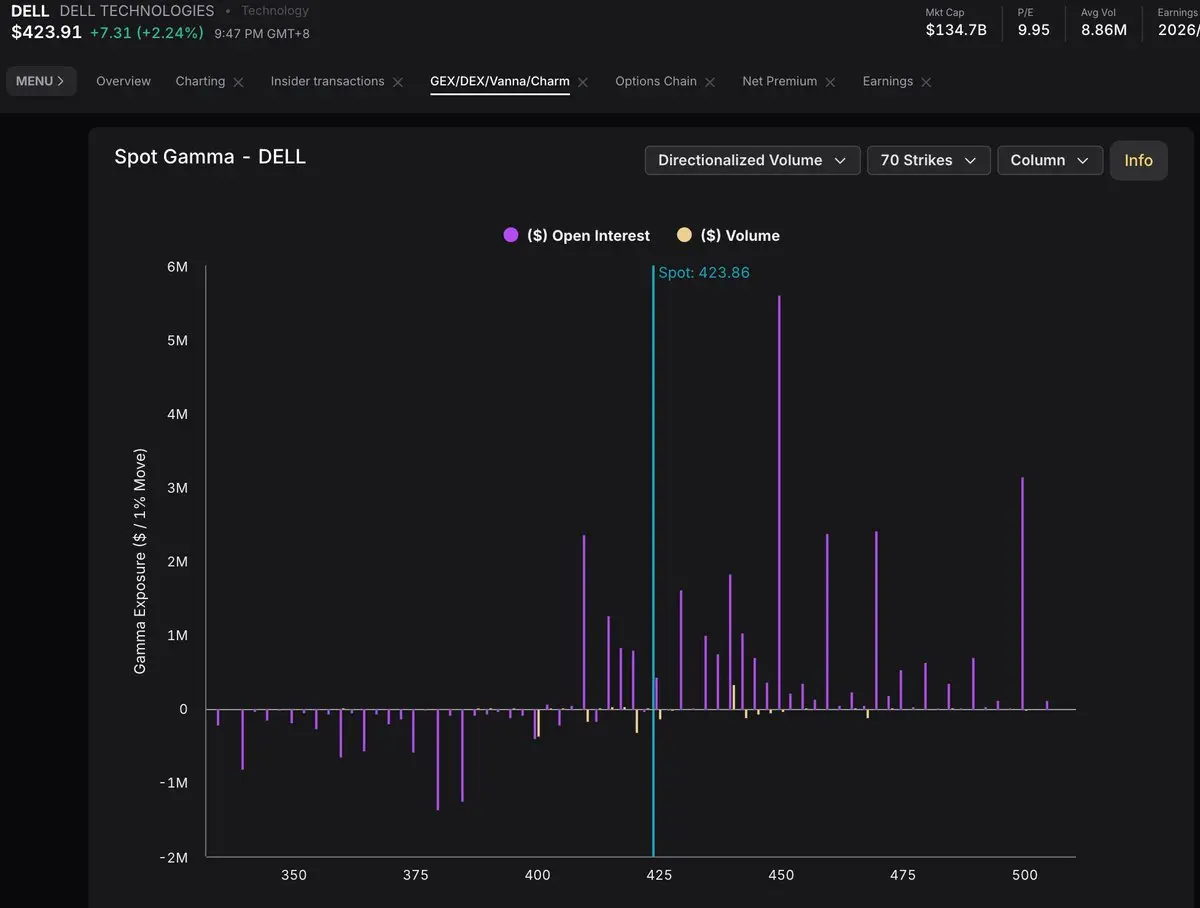1200x908 pixels.
Task: Click the DELL TECHNOLOGIES company name
Action: click(137, 11)
